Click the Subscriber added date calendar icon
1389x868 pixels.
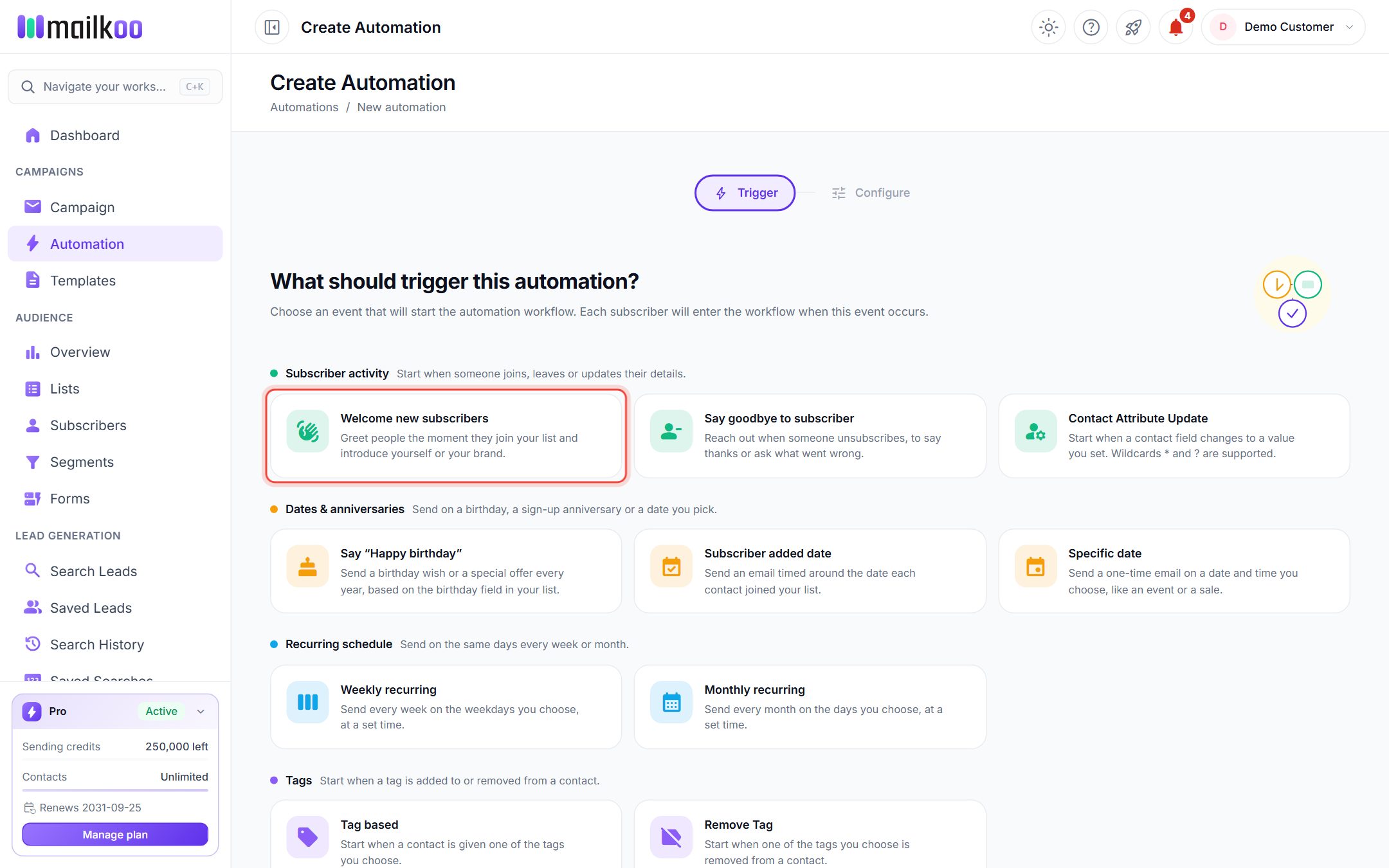click(671, 566)
